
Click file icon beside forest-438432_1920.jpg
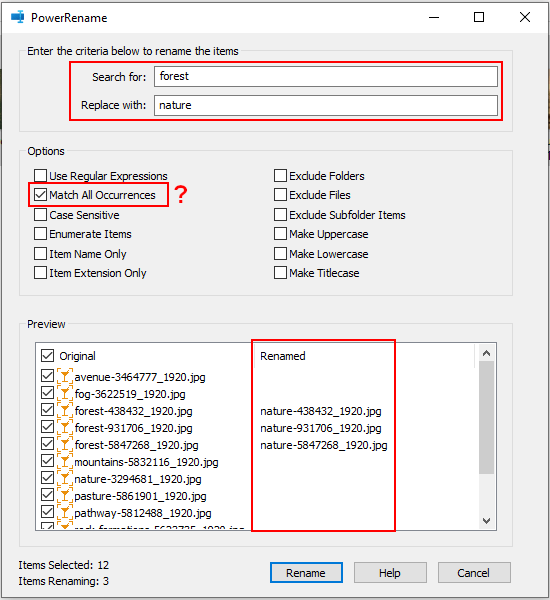[x=65, y=411]
